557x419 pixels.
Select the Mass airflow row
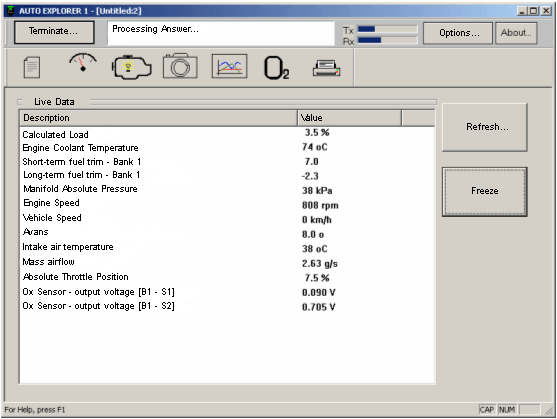click(227, 262)
